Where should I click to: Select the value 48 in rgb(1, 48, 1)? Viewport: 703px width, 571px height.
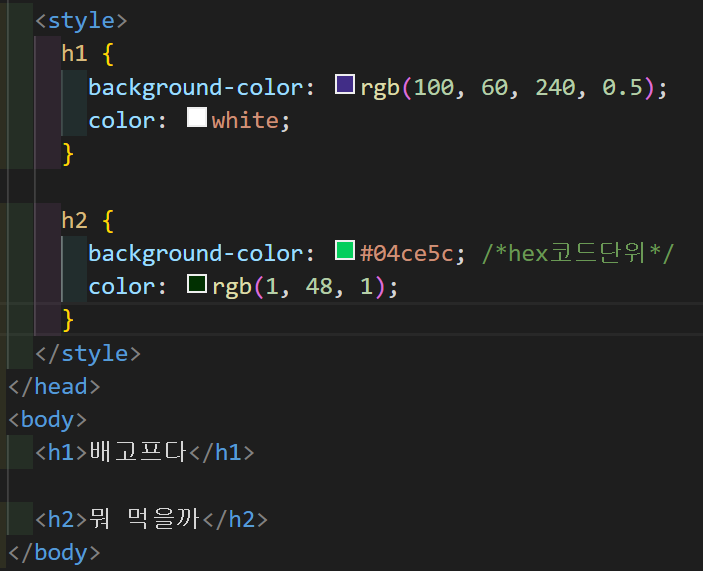[x=319, y=287]
